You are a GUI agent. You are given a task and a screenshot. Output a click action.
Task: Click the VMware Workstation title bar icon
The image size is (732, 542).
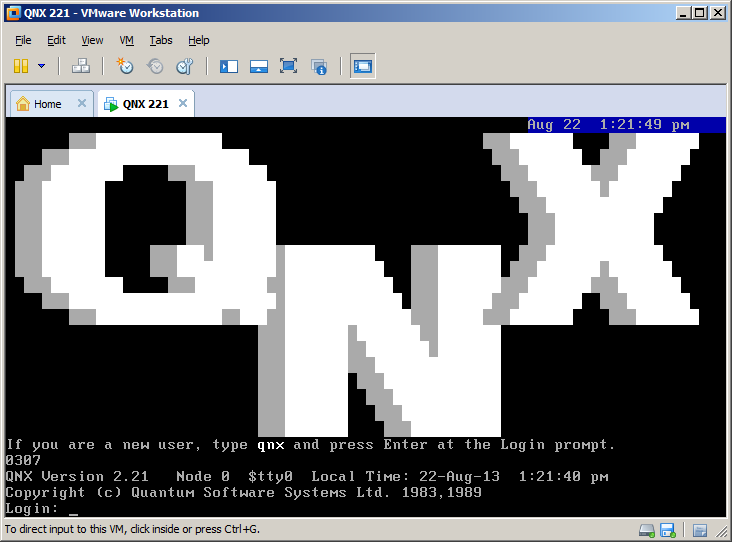14,13
